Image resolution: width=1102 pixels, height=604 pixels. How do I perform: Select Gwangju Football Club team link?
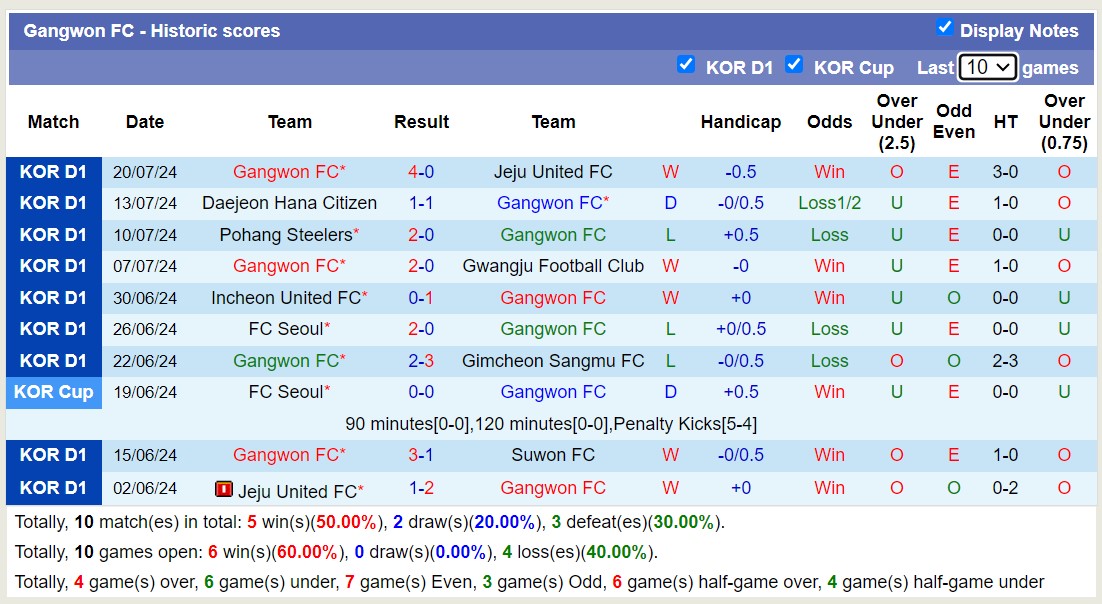point(553,266)
